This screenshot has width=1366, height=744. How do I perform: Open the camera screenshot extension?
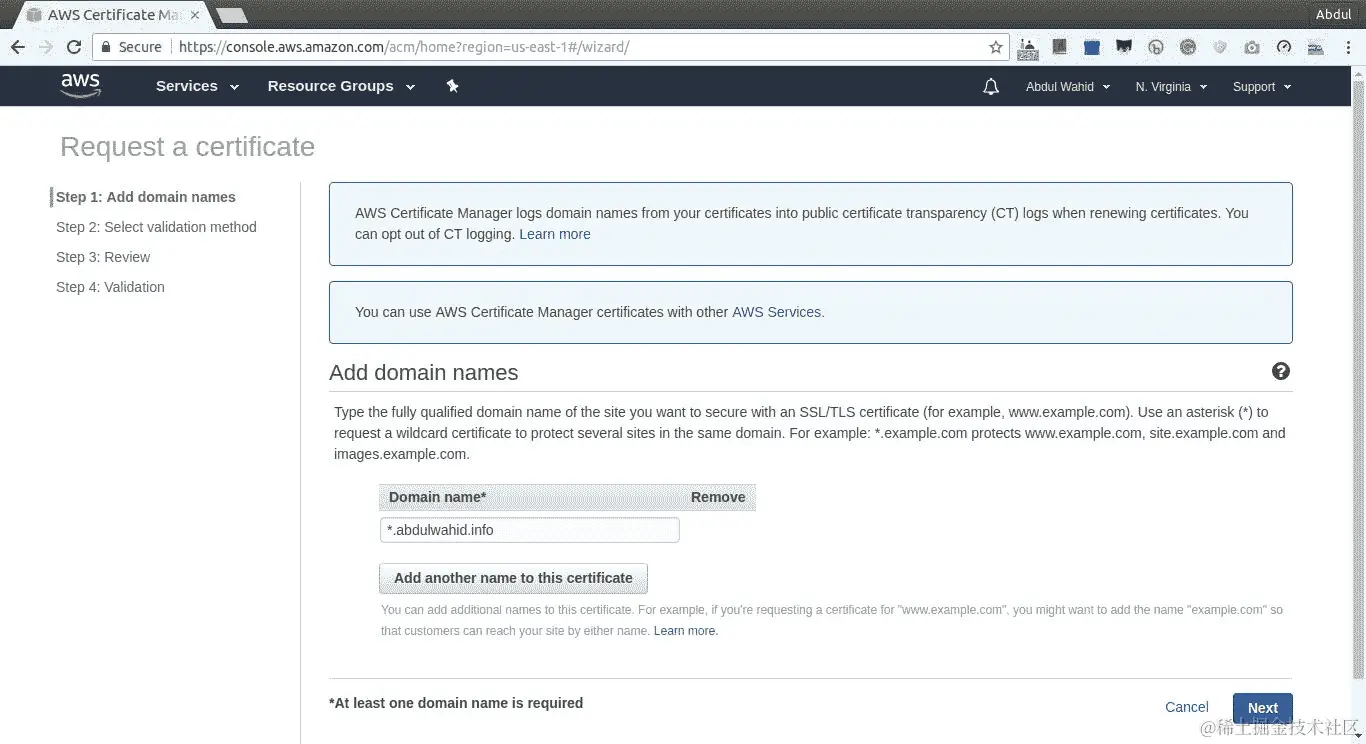tap(1252, 47)
